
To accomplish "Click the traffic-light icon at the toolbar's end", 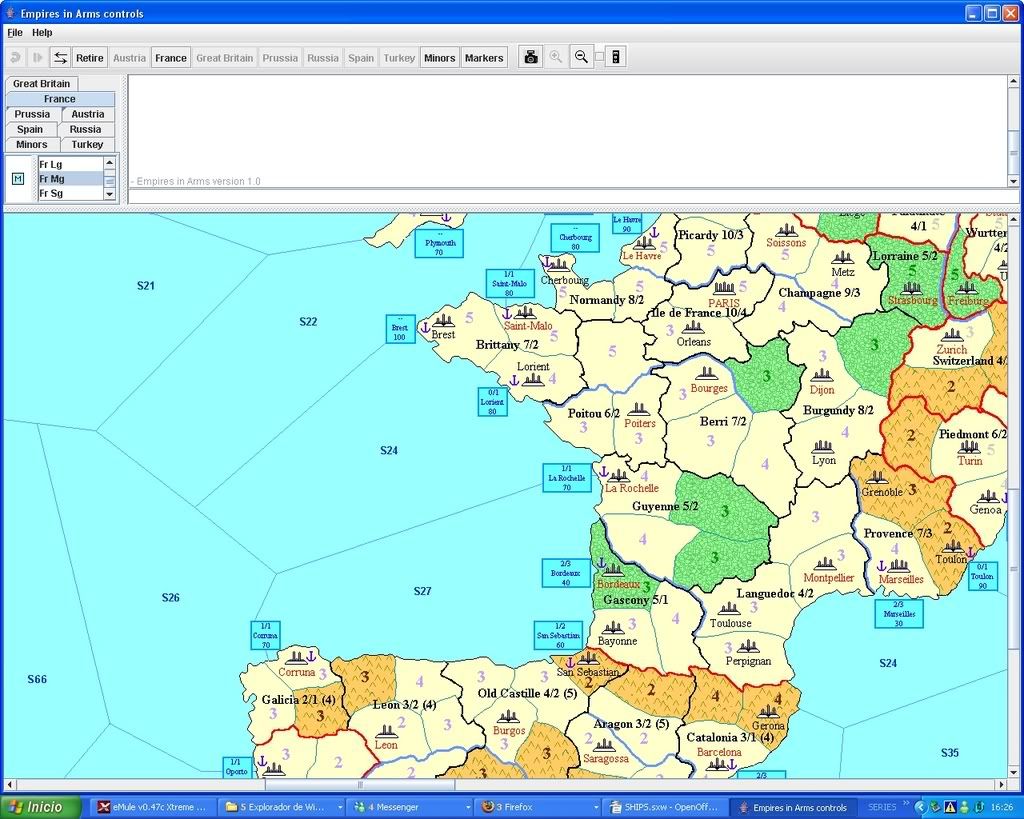I will tap(615, 57).
